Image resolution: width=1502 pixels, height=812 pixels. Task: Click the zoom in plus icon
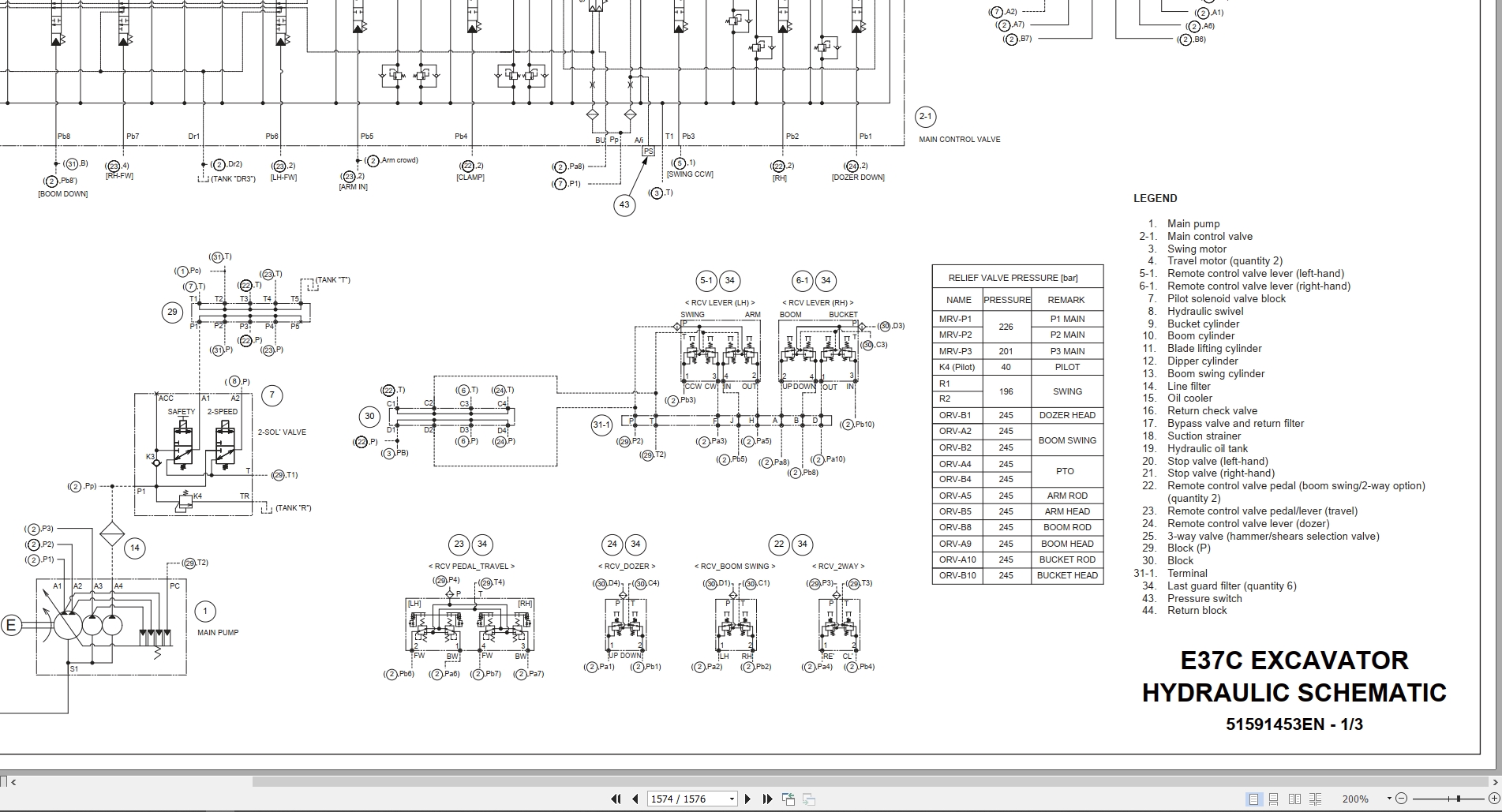(1493, 799)
